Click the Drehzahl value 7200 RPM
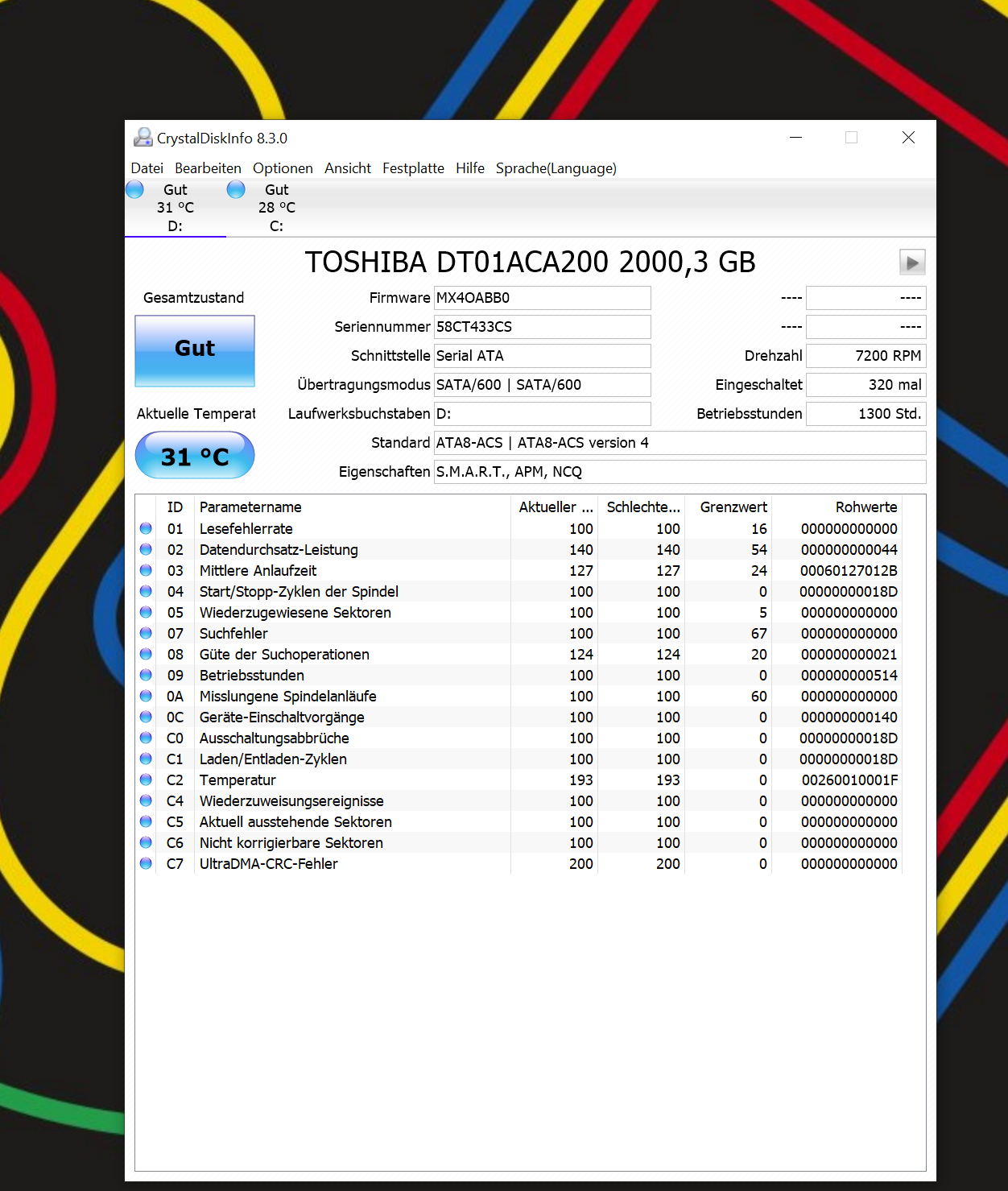Image resolution: width=1008 pixels, height=1191 pixels. tap(866, 356)
